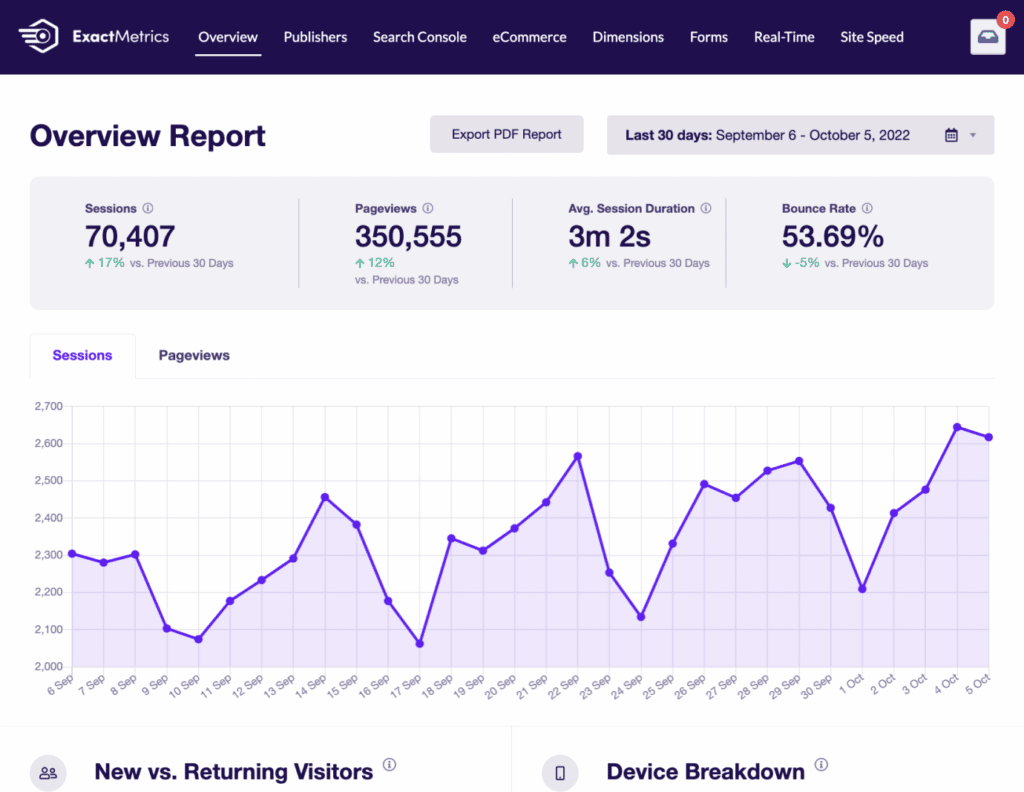Viewport: 1024px width, 792px height.
Task: Click the Pageviews info icon
Action: coord(428,209)
